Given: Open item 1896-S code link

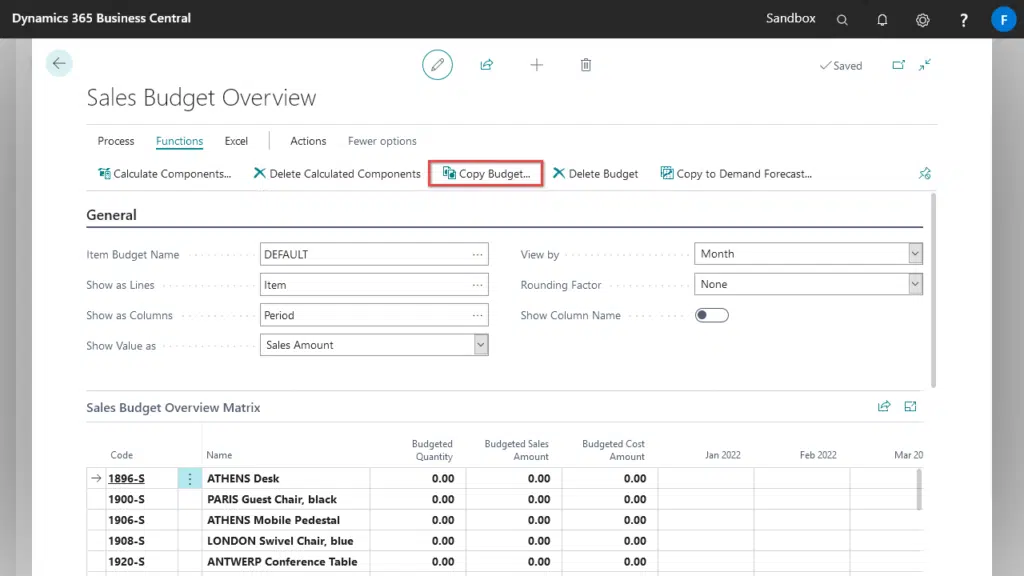Looking at the screenshot, I should (x=126, y=479).
